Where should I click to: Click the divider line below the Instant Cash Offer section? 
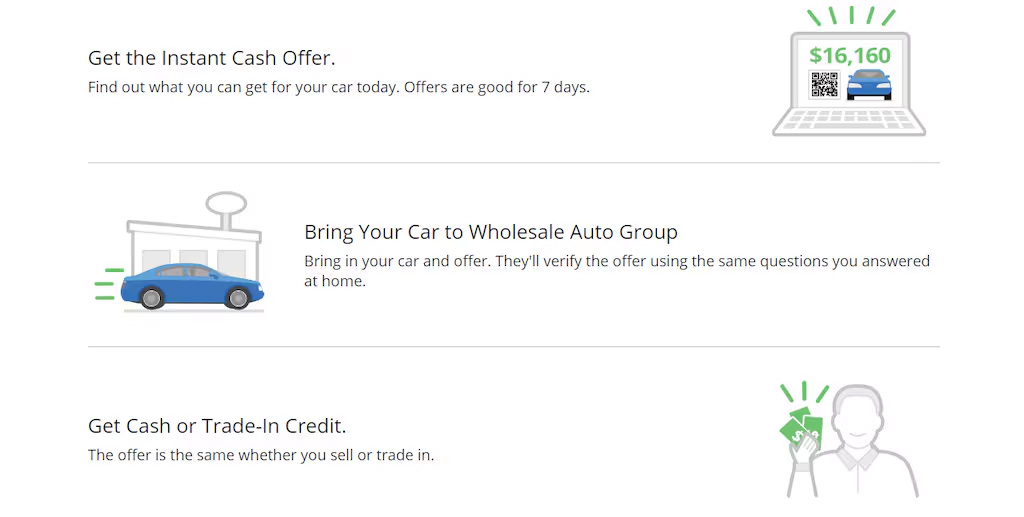(513, 162)
